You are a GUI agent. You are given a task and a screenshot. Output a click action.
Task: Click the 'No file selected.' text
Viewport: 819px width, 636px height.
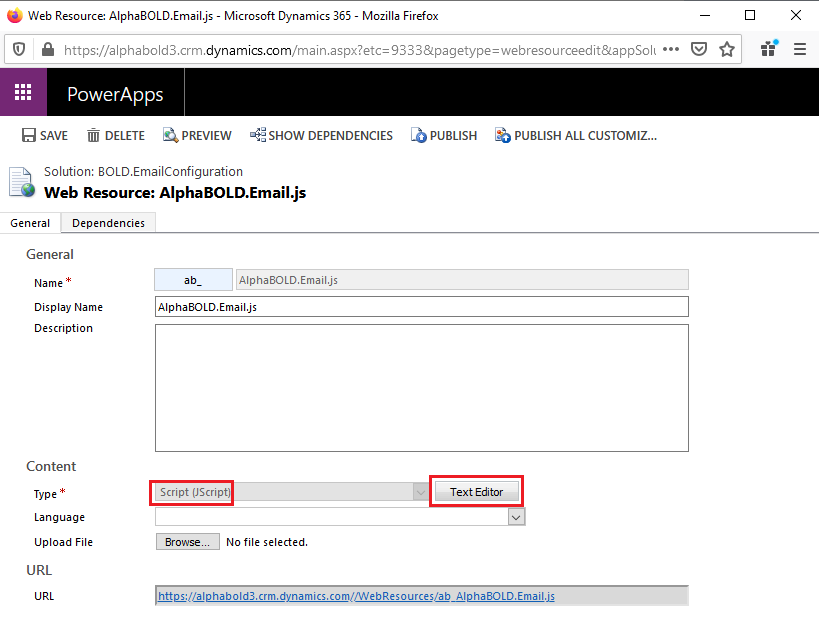click(267, 542)
